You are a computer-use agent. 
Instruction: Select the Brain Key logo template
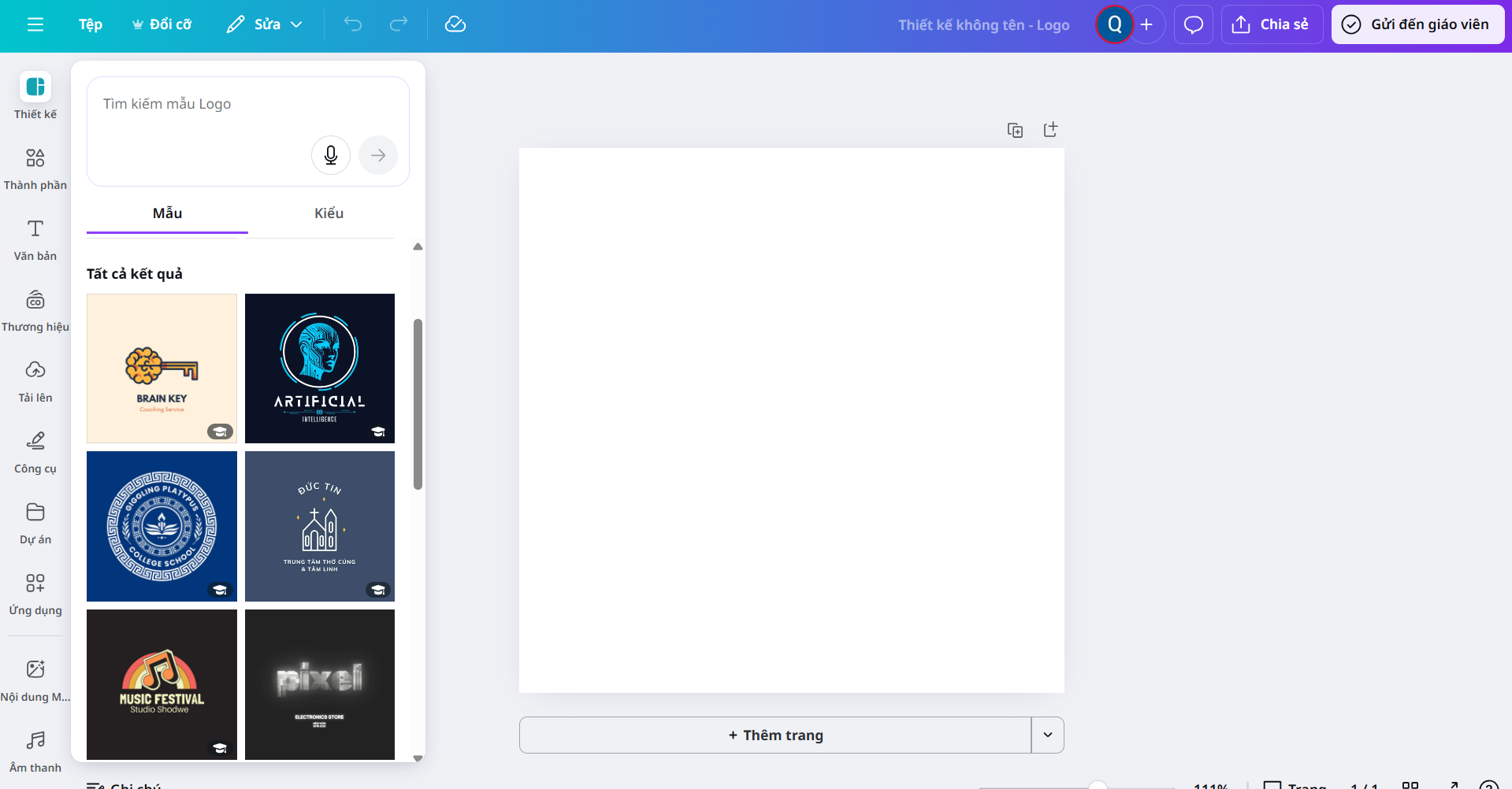click(x=162, y=369)
